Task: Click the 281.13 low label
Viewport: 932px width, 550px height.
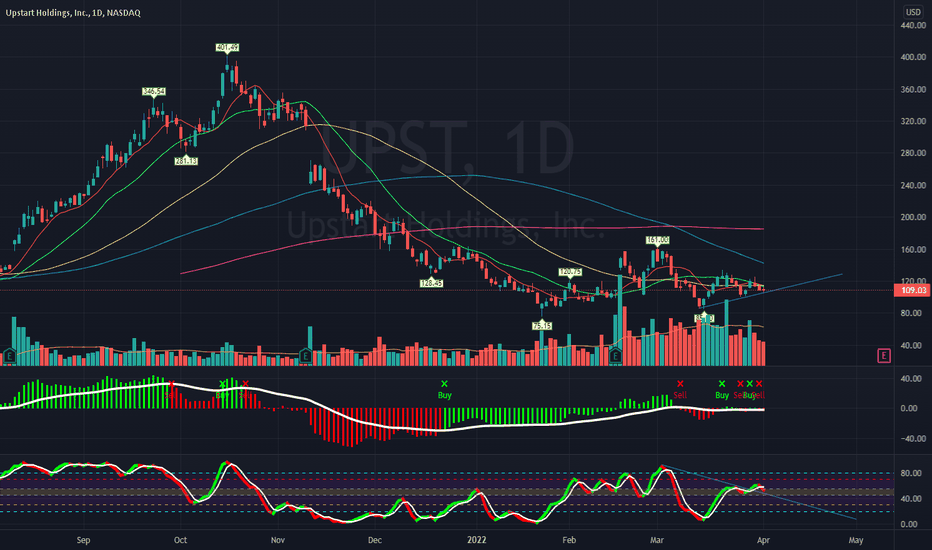Action: pyautogui.click(x=186, y=161)
